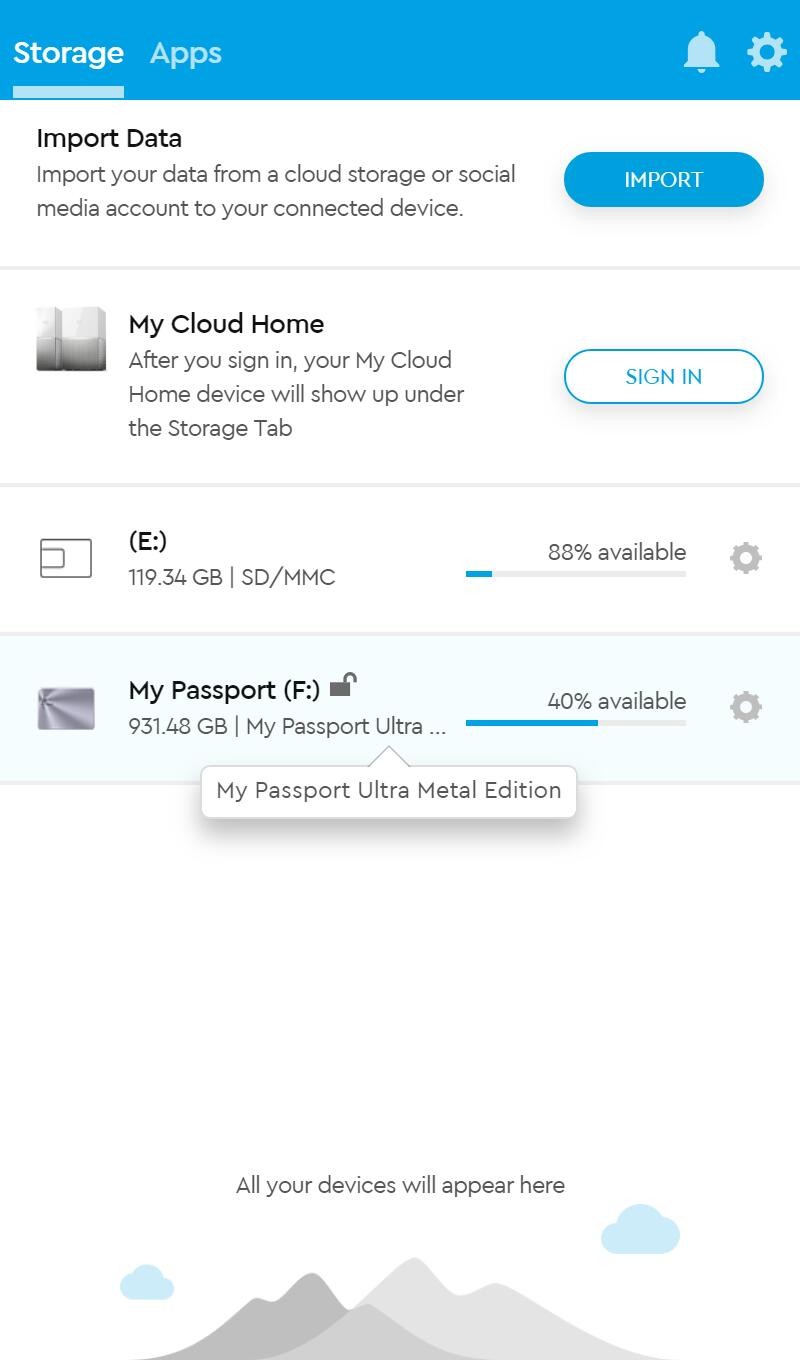
Task: Click the SD card icon for E:
Action: click(x=66, y=558)
